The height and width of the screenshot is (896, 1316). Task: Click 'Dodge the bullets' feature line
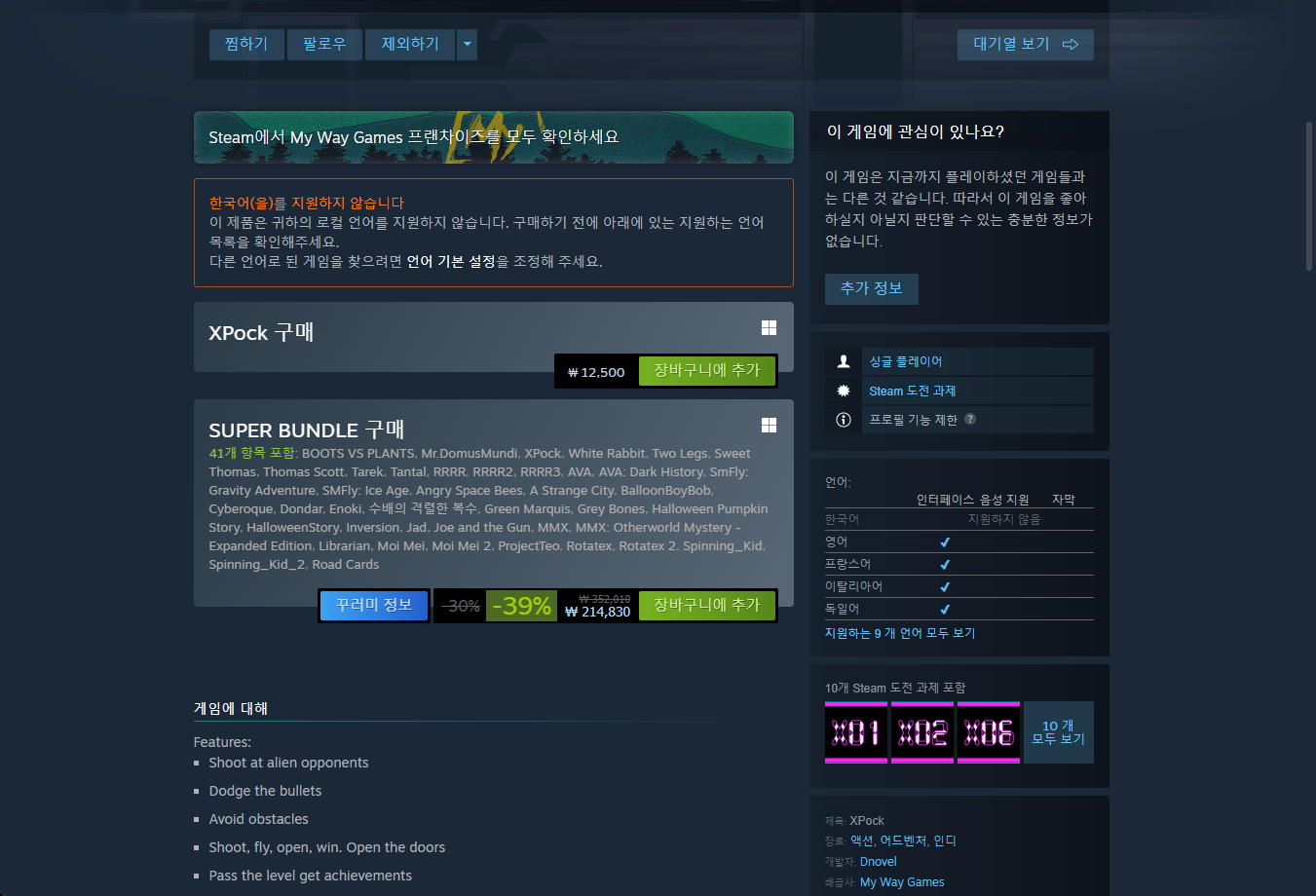(x=265, y=791)
